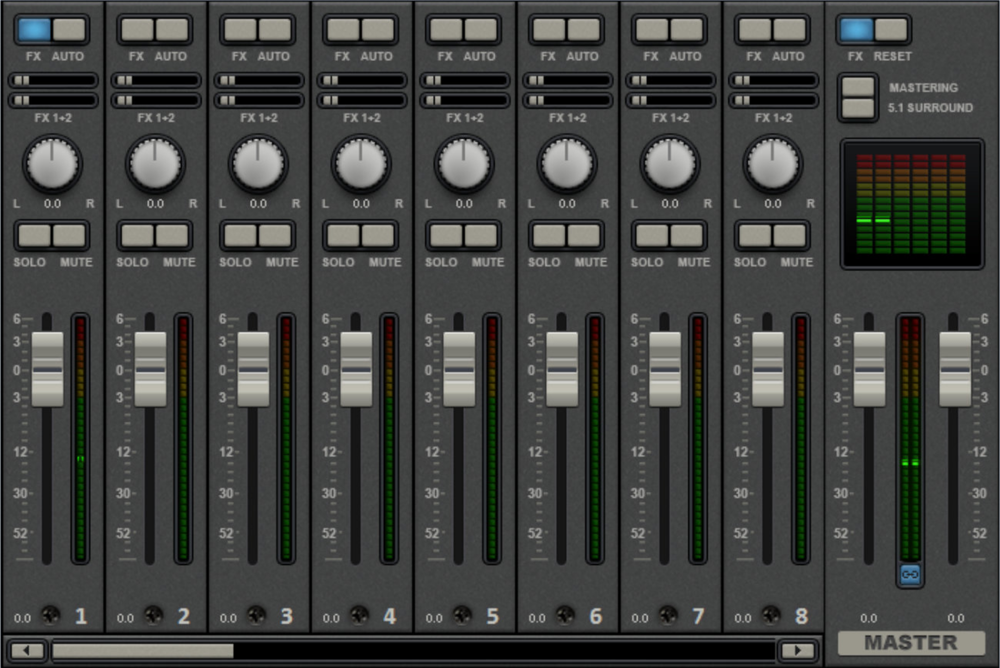This screenshot has height=668, width=1000.
Task: Click the link icon between the master faders
Action: coord(910,575)
